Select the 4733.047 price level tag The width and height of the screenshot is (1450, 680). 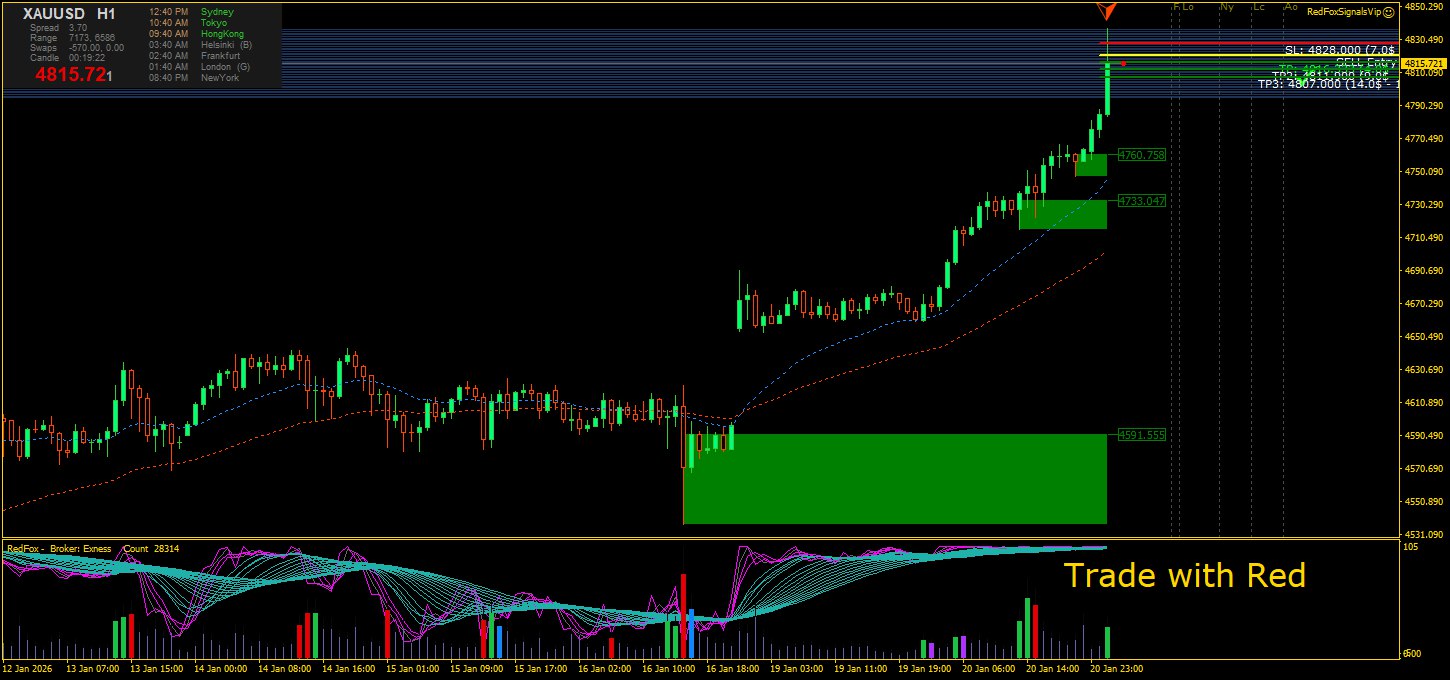[1142, 201]
